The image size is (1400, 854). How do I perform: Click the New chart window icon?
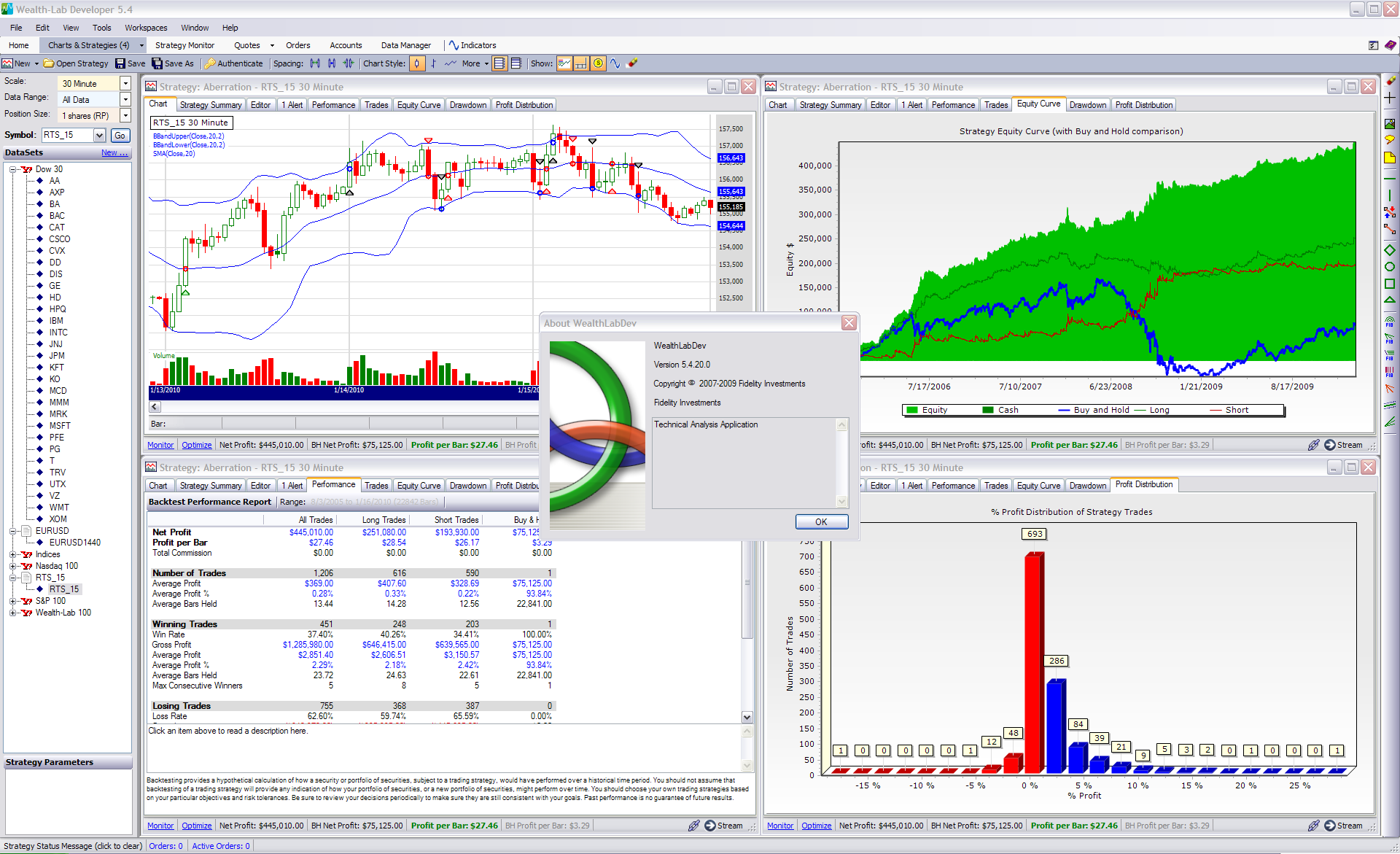[7, 63]
